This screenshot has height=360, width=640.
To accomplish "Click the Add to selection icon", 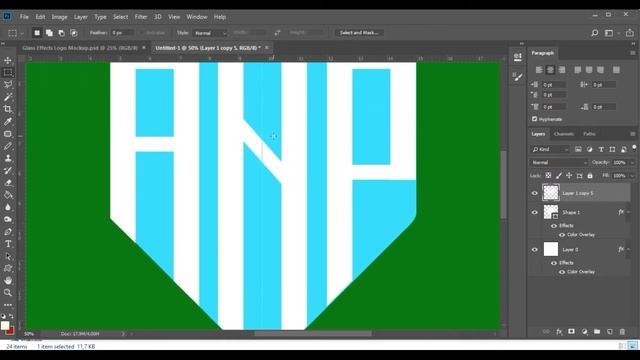I will [49, 33].
